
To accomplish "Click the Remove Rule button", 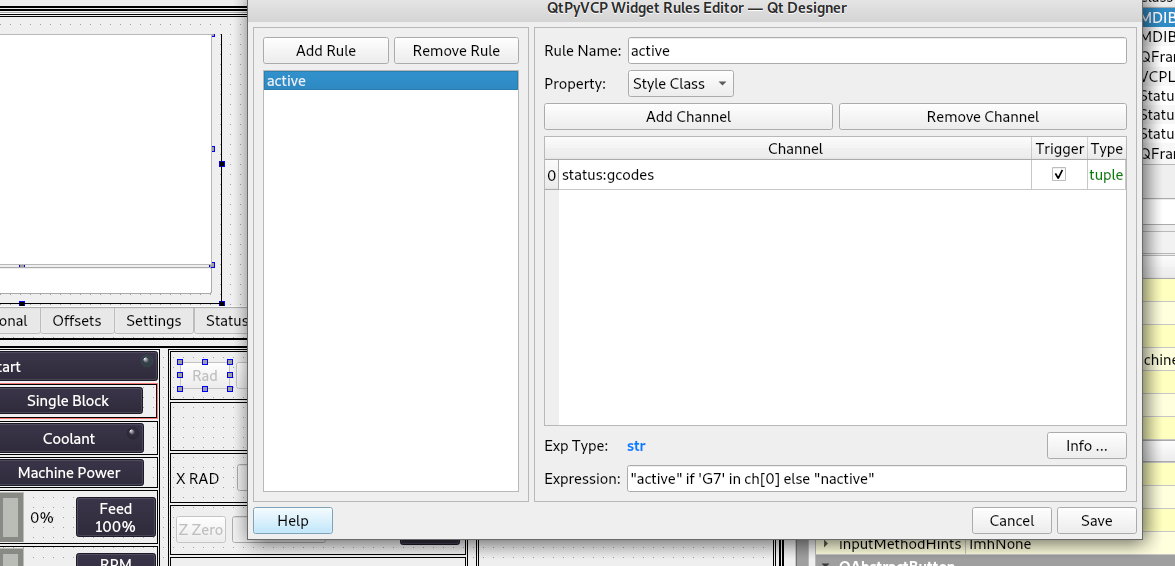I will point(456,51).
